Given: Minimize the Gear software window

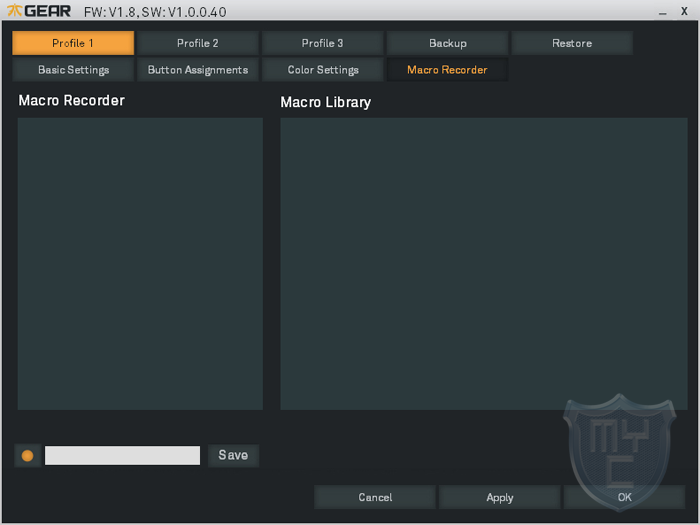Looking at the screenshot, I should [662, 13].
